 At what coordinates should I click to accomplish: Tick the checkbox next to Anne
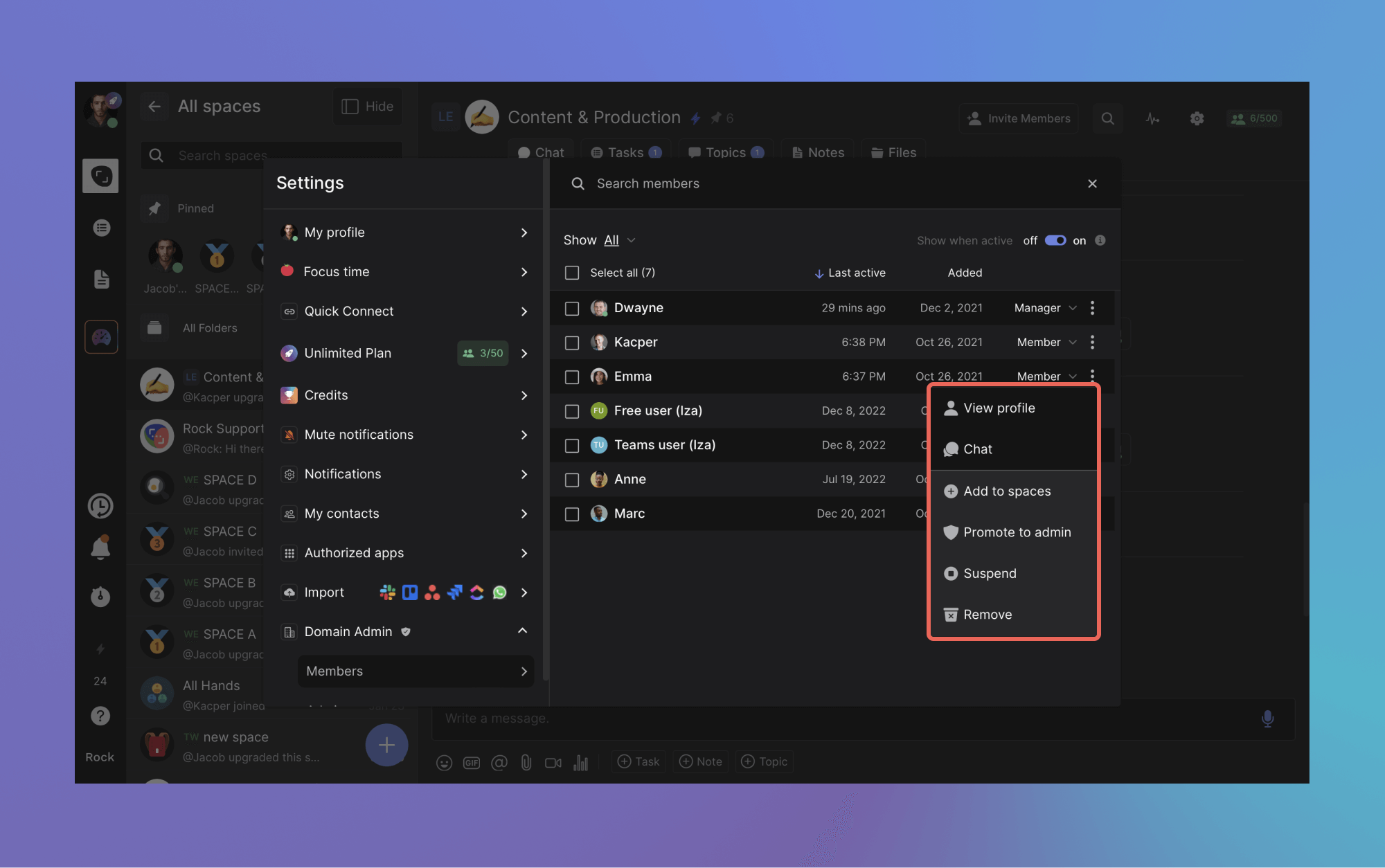572,479
